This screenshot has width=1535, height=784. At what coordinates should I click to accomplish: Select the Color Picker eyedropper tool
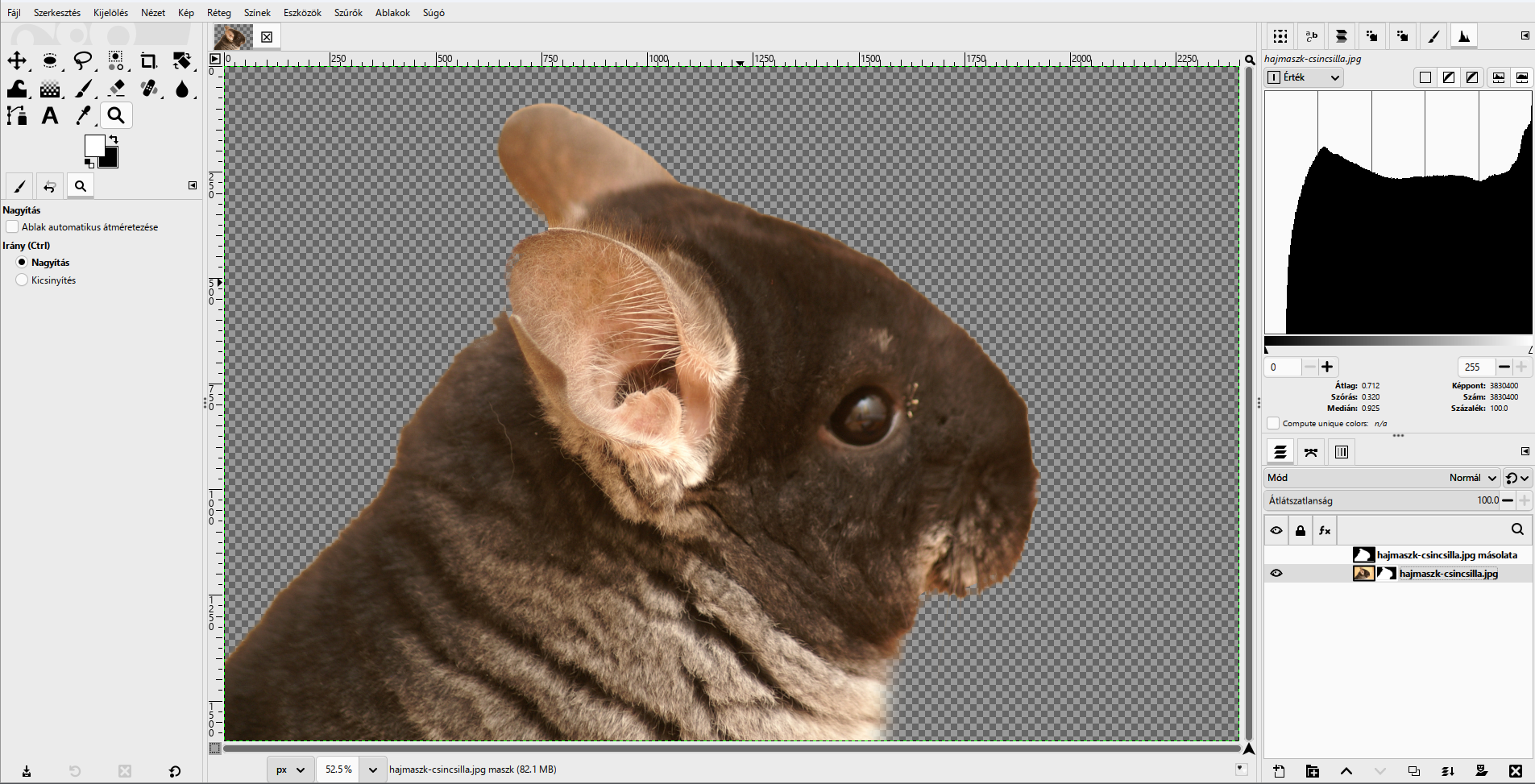pos(82,115)
